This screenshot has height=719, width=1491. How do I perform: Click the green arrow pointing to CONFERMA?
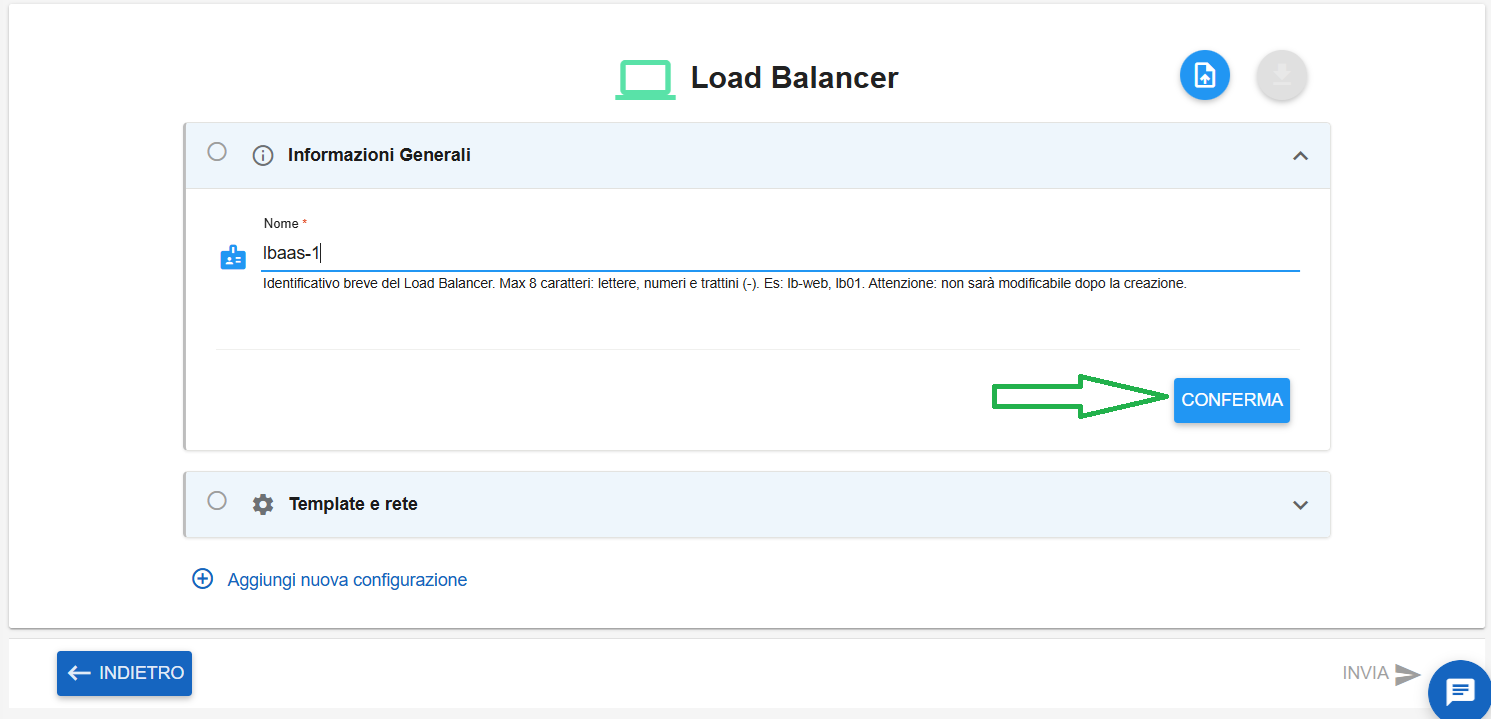tap(1081, 397)
